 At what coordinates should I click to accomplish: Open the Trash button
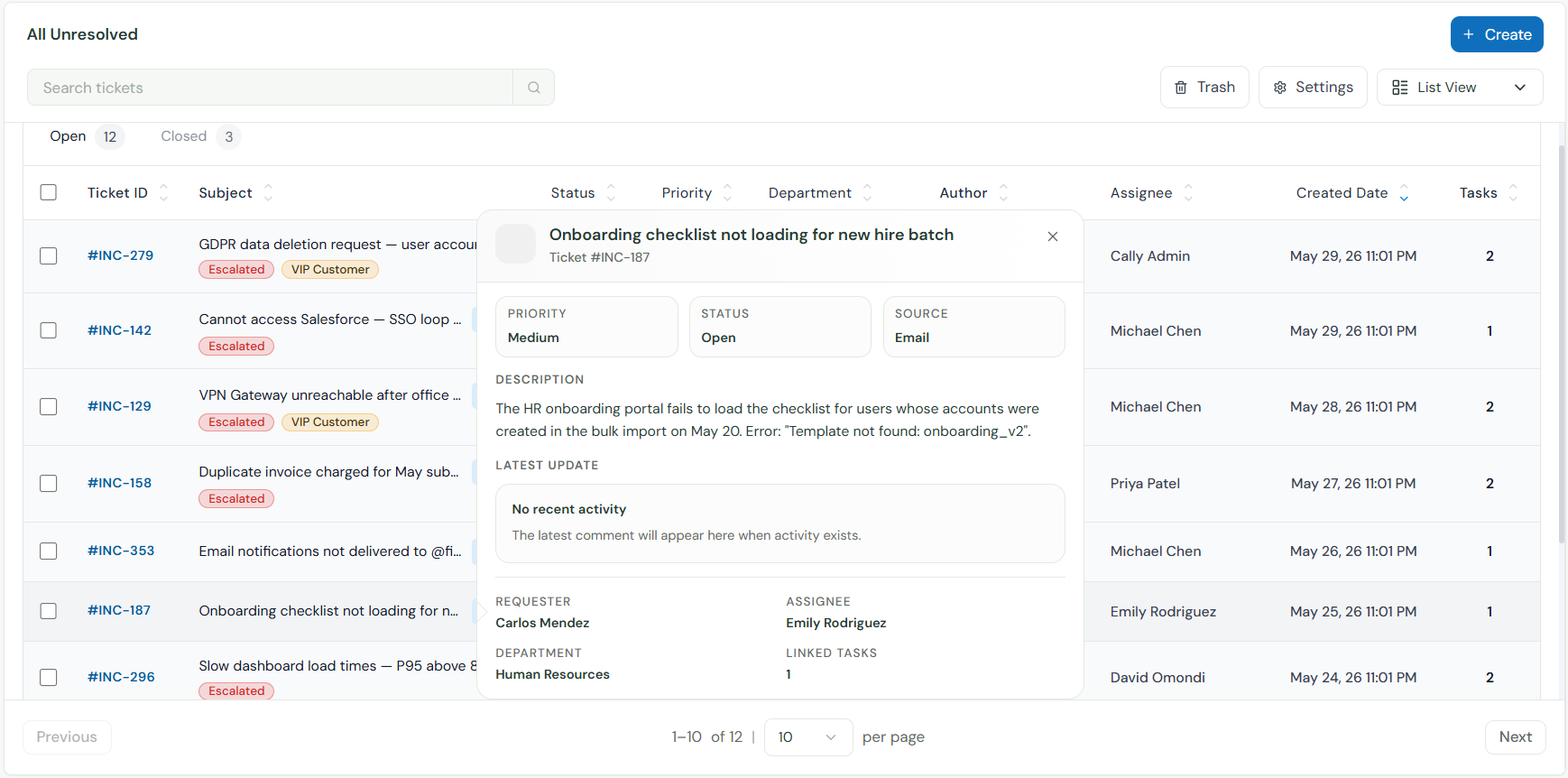click(x=1204, y=88)
